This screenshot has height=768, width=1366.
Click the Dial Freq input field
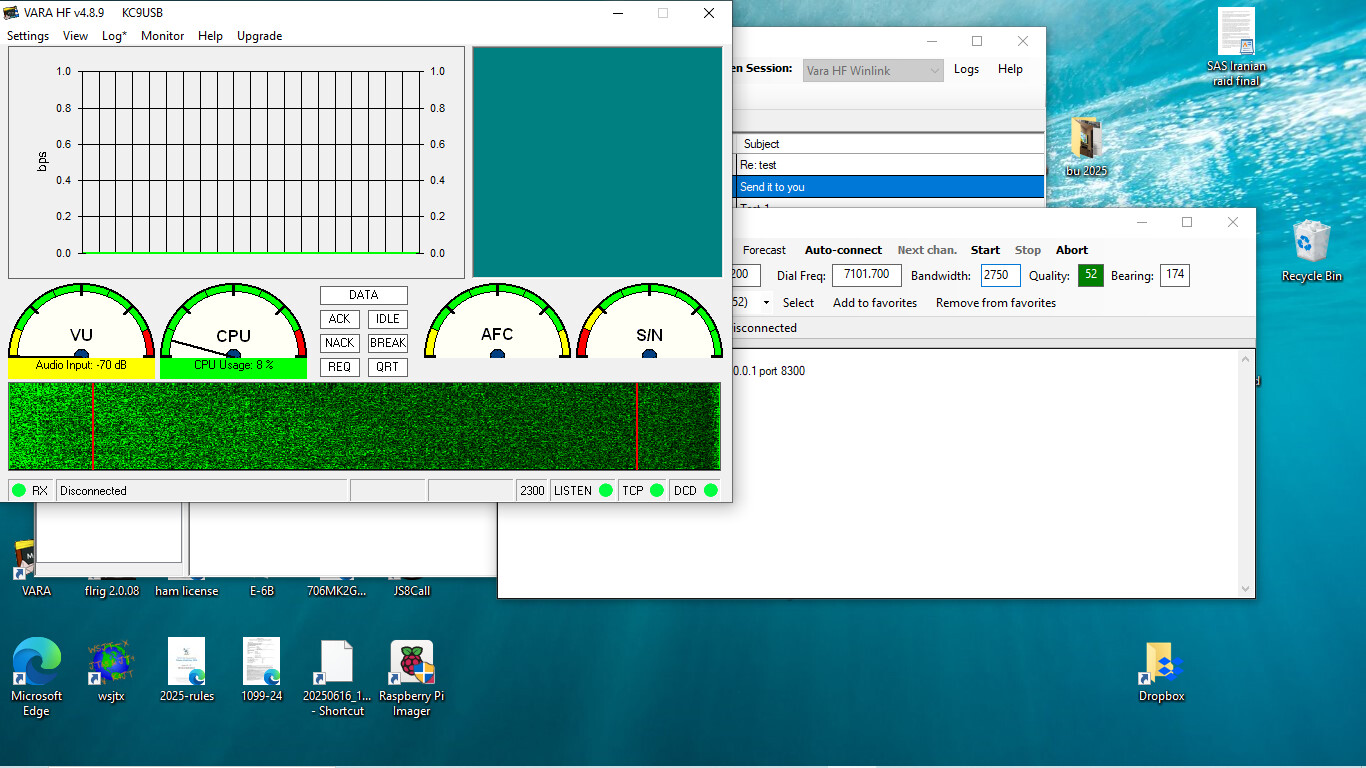pyautogui.click(x=866, y=275)
